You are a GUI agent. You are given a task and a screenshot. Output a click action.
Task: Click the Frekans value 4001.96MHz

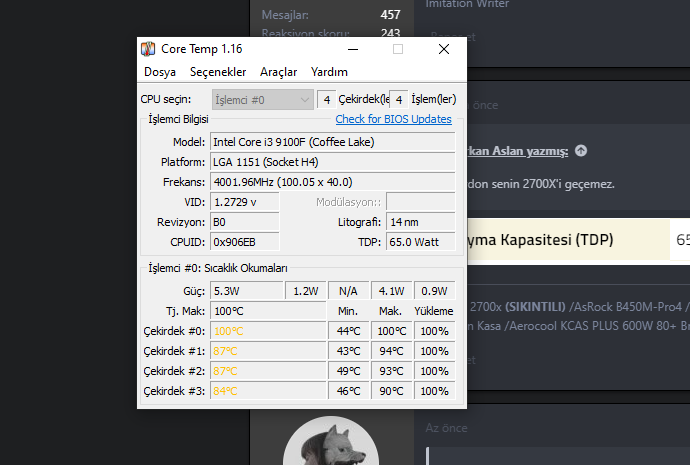(332, 182)
